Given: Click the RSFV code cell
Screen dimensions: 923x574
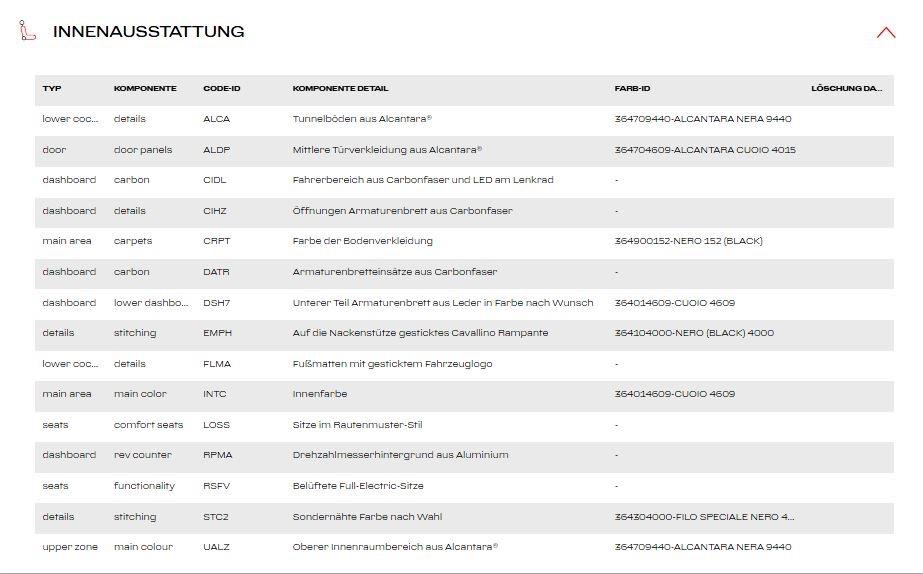Looking at the screenshot, I should click(x=216, y=486).
